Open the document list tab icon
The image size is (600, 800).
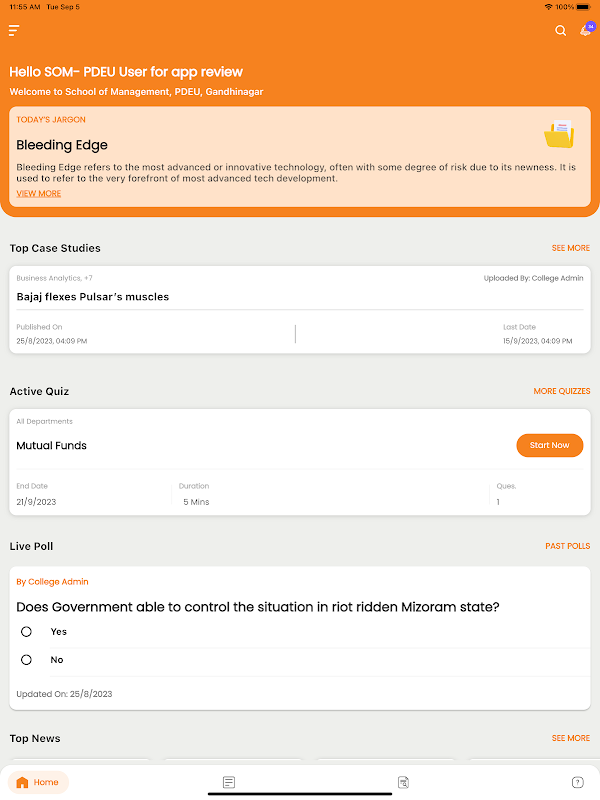coord(229,782)
